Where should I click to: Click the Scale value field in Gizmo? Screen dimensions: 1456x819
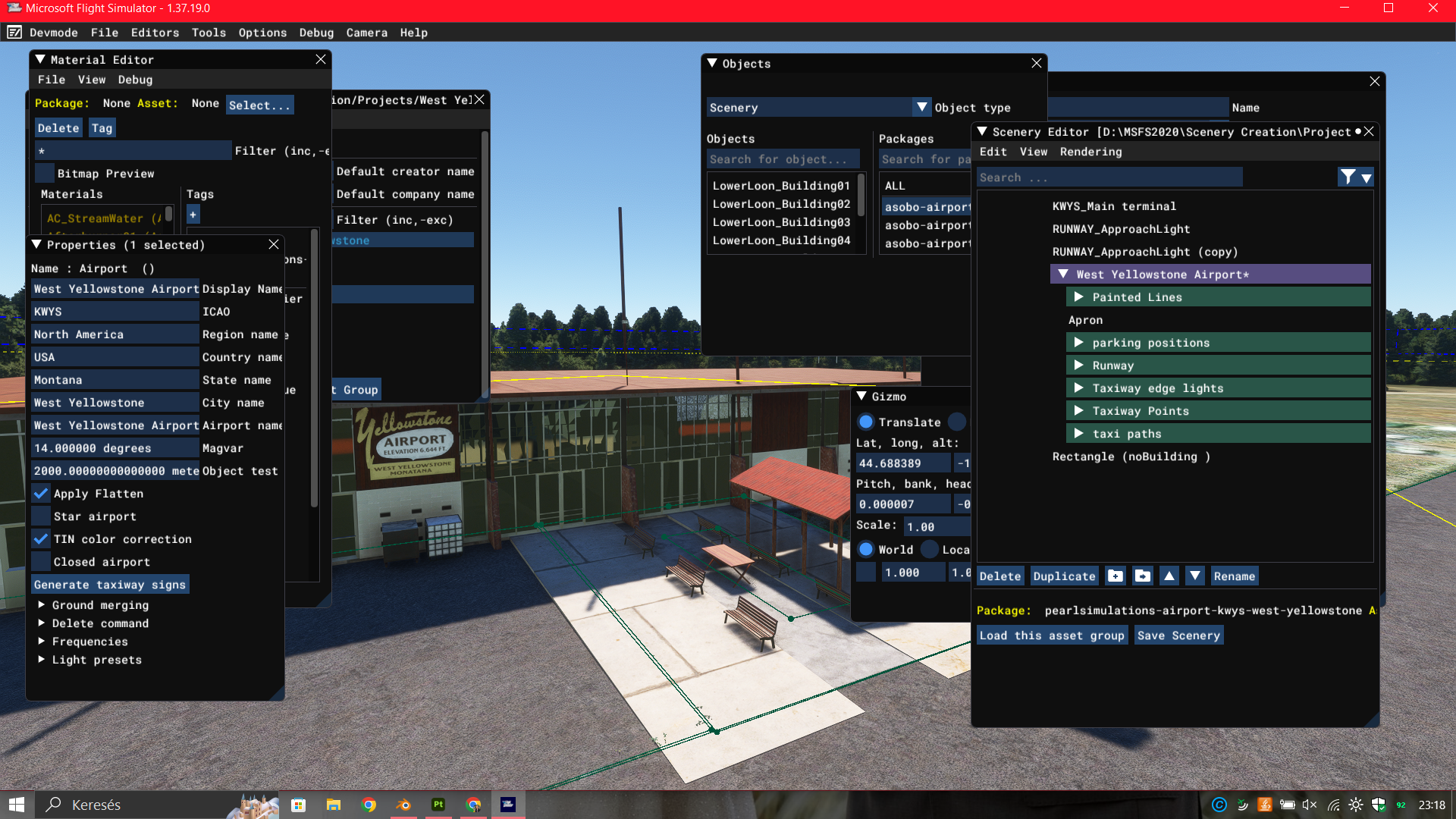[937, 527]
